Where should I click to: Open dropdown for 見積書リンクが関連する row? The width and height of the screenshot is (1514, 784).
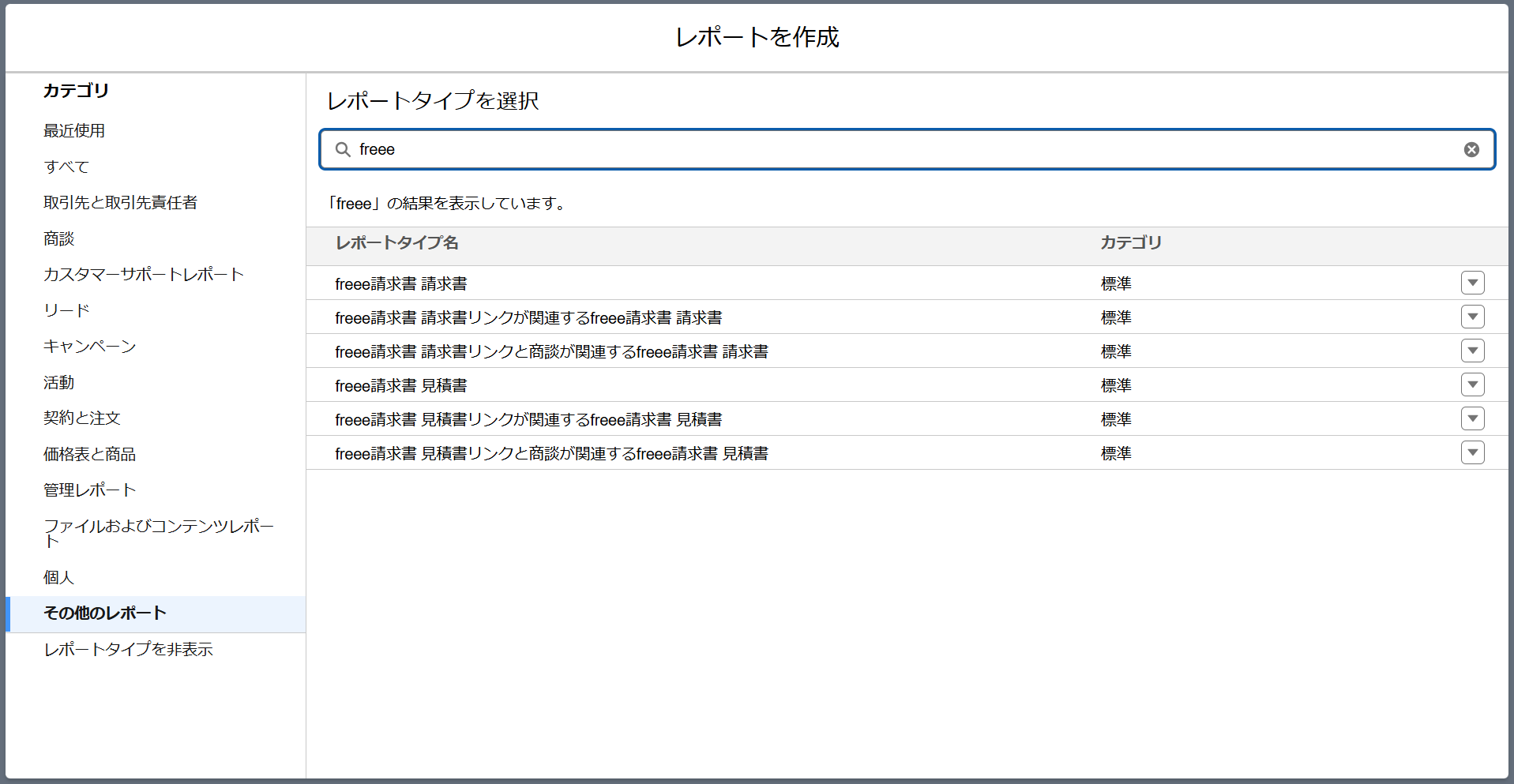pos(1472,418)
